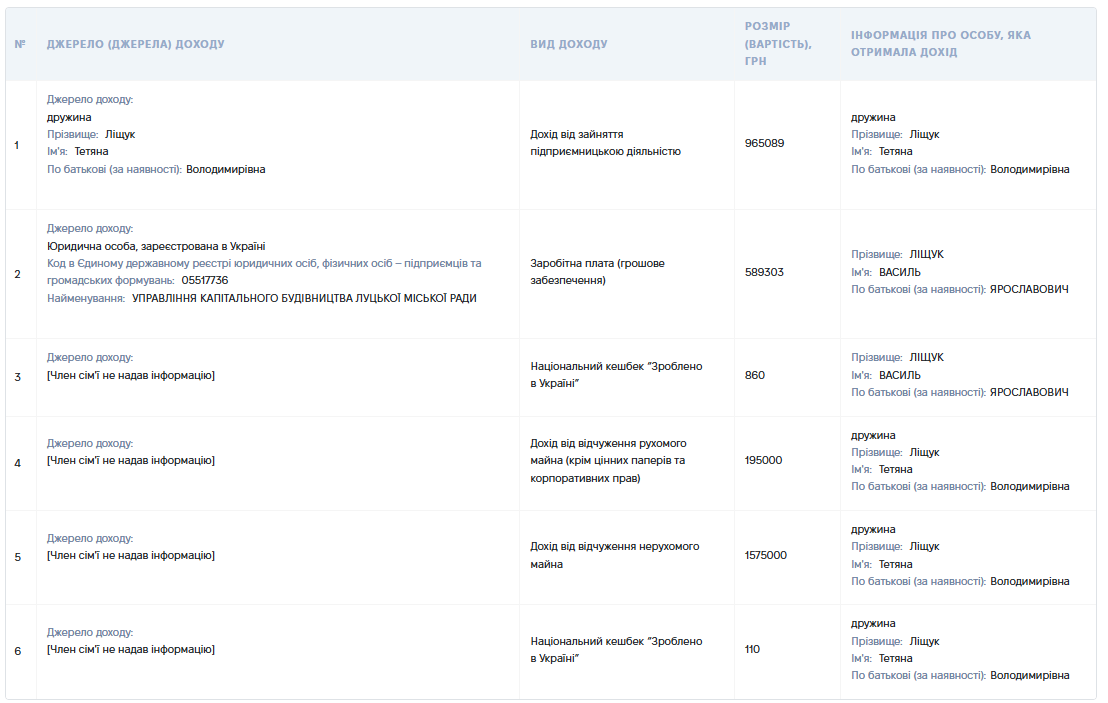Click УПРАВЛІННЯ КАПІТАЛЬНОГО БУДІВНИЦТВА ЛУЦЬКОЇ МІСЬКОЇ РАДИ text

click(x=305, y=298)
